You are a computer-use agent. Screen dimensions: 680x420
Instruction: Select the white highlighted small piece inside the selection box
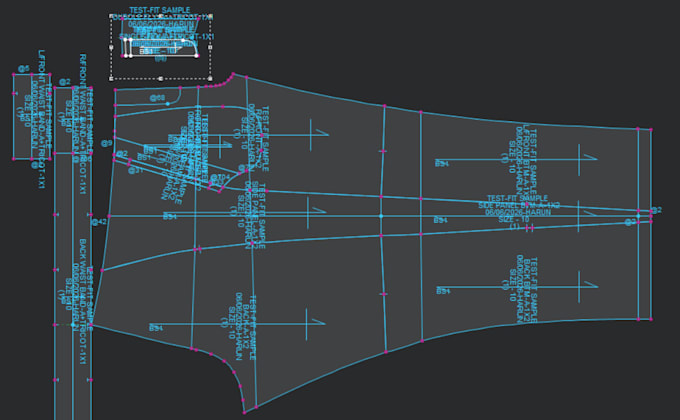click(x=161, y=48)
